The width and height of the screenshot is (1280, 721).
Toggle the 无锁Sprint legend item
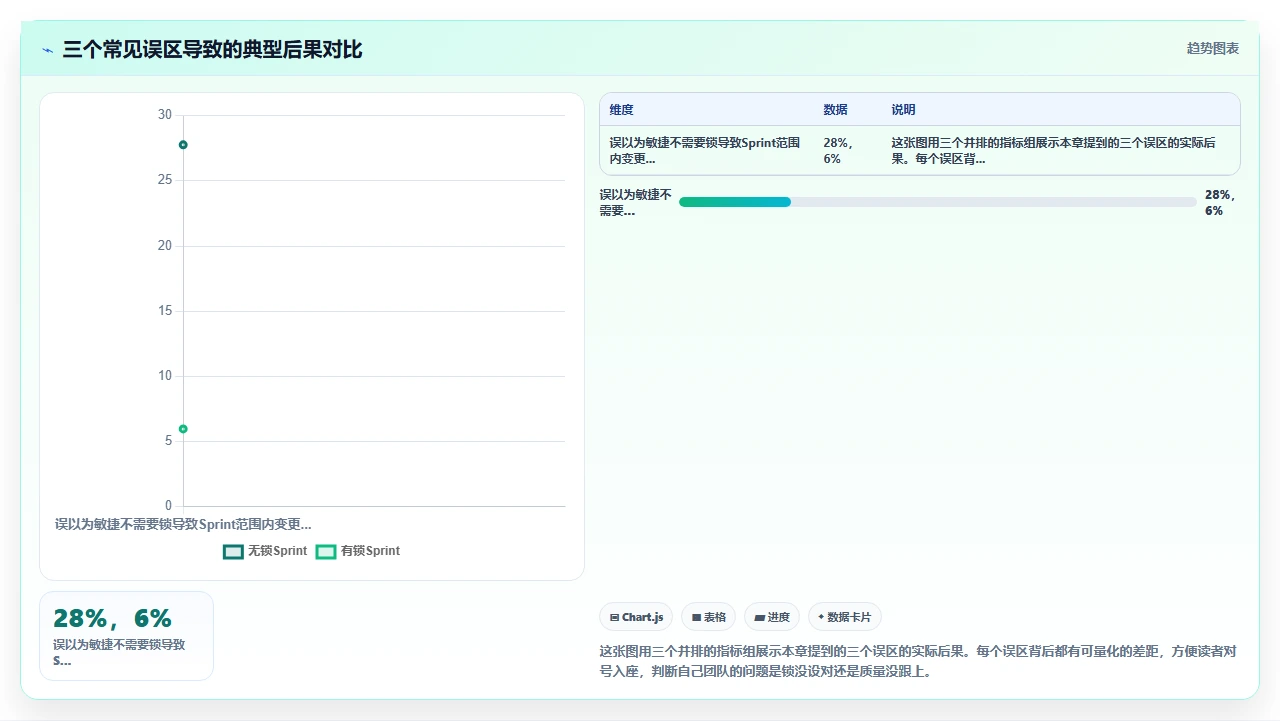coord(266,551)
